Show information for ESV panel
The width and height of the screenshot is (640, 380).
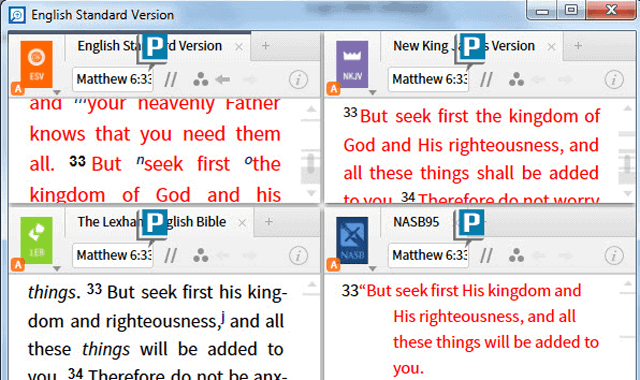(x=298, y=80)
